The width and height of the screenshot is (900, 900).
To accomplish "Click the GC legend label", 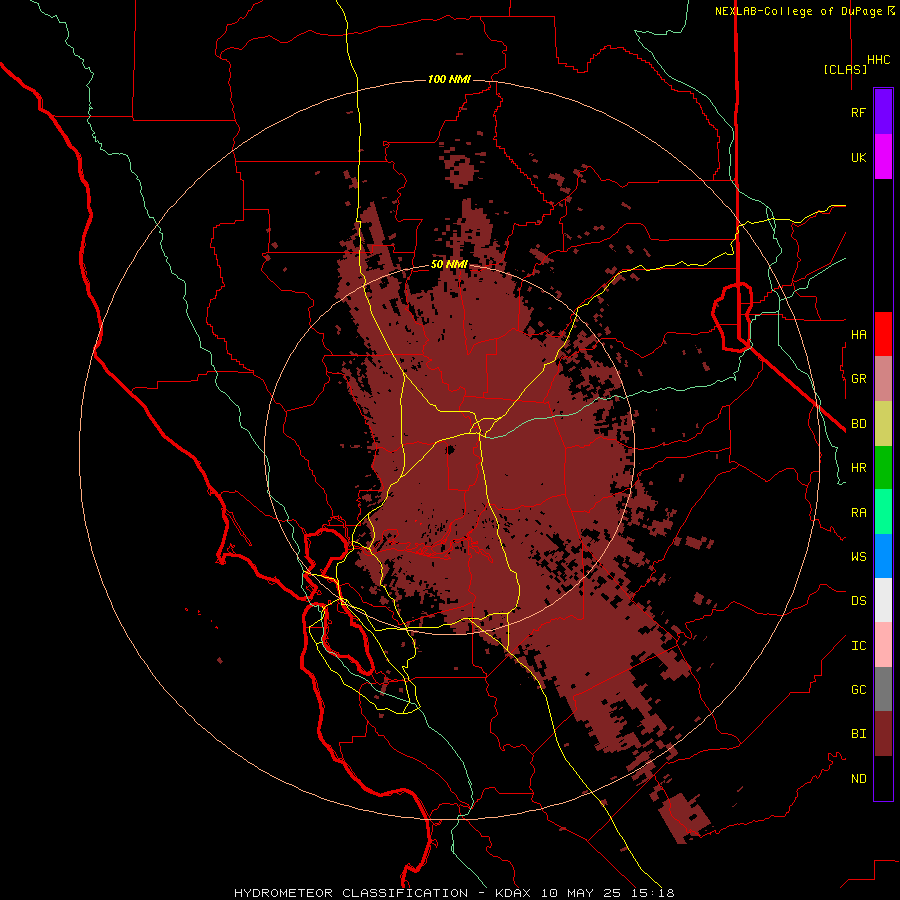I will coord(858,689).
